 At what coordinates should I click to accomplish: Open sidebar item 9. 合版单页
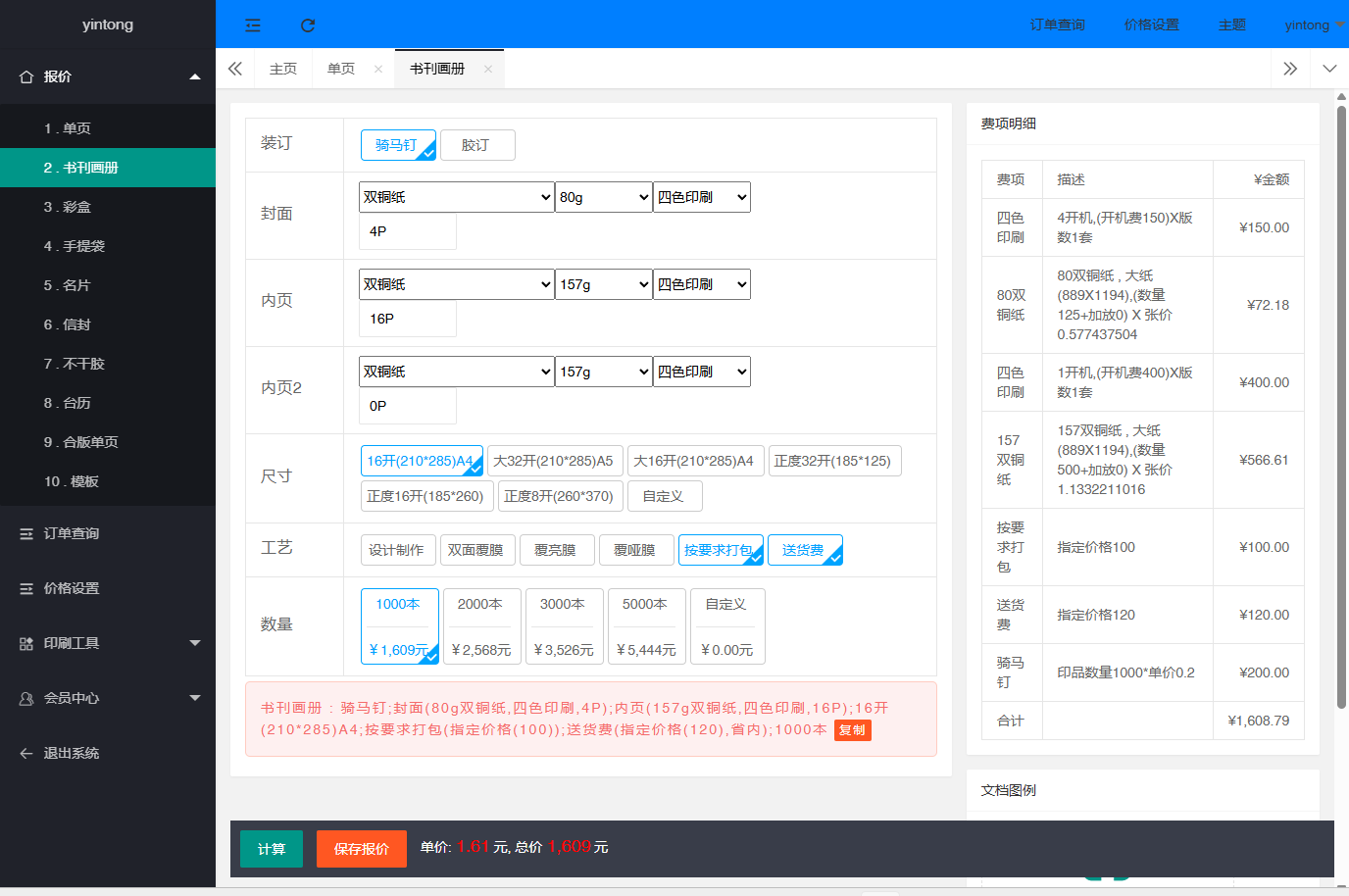[x=108, y=442]
